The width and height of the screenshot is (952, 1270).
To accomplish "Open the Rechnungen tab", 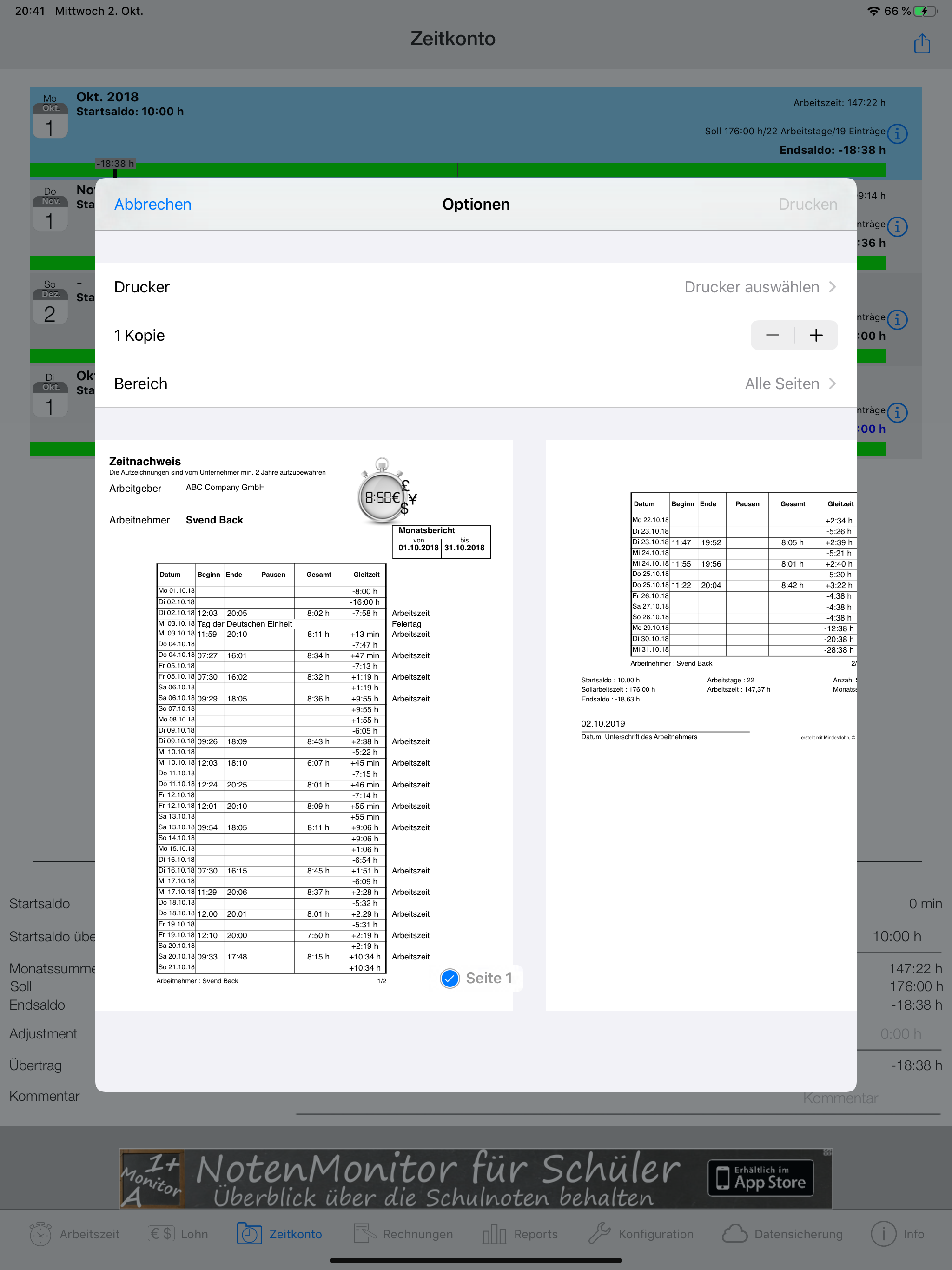I will (403, 1234).
